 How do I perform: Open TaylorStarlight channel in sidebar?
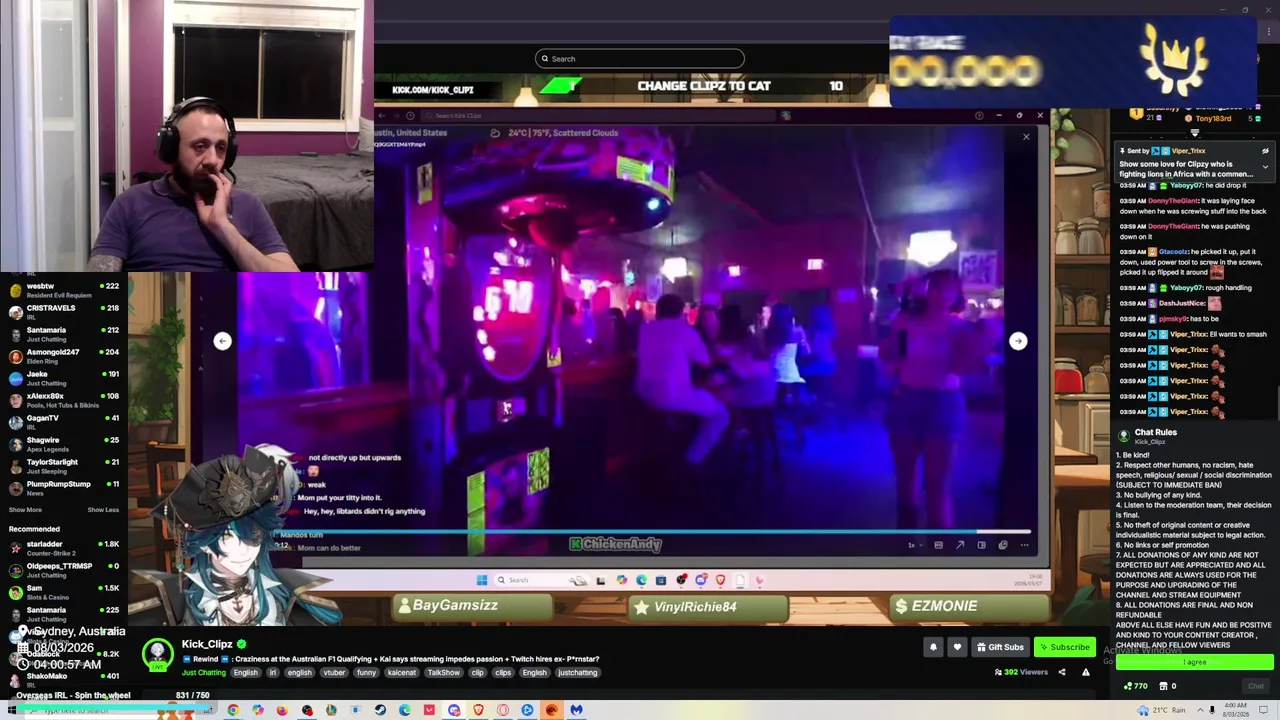[x=62, y=466]
